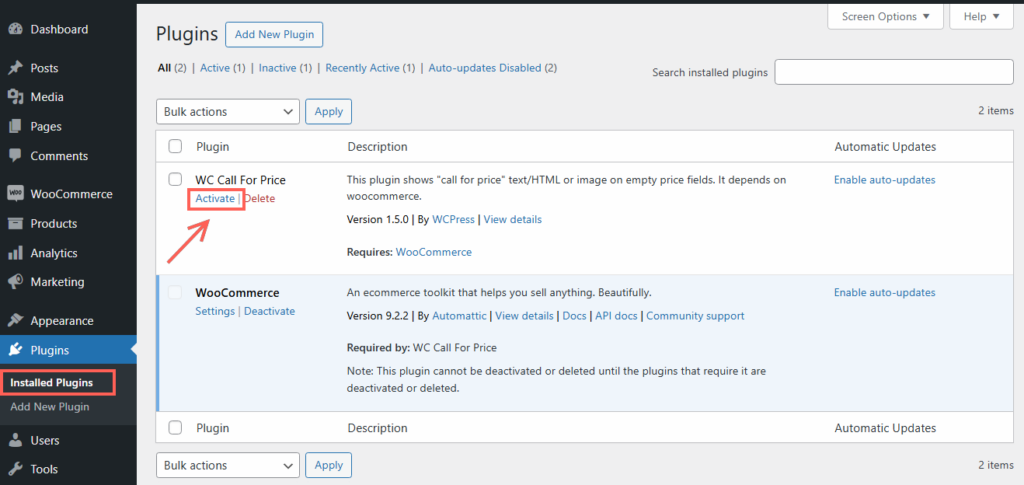Enable auto-updates for WC Call For Price
Viewport: 1024px width, 485px height.
pos(884,180)
